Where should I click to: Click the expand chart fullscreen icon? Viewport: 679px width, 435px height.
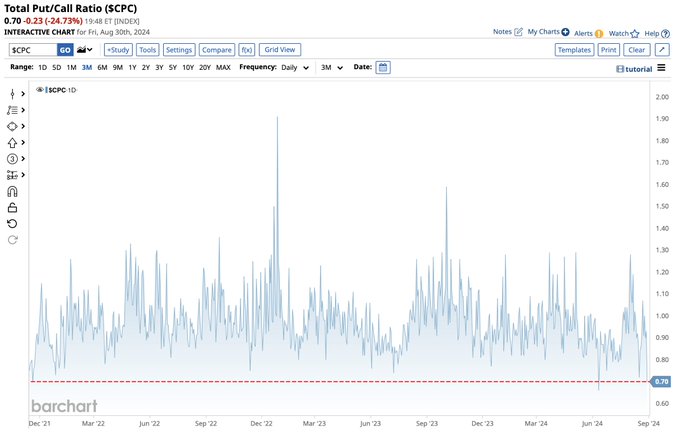point(662,50)
